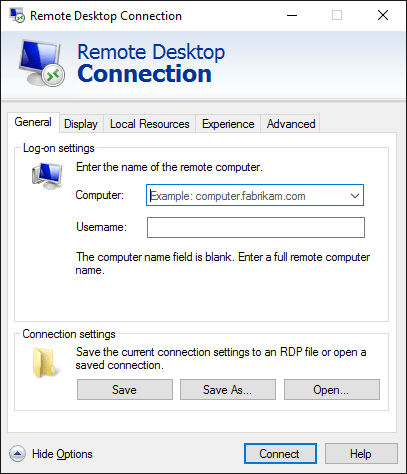Image resolution: width=407 pixels, height=474 pixels.
Task: Click the yellow folder icon in Connection settings
Action: (x=45, y=362)
